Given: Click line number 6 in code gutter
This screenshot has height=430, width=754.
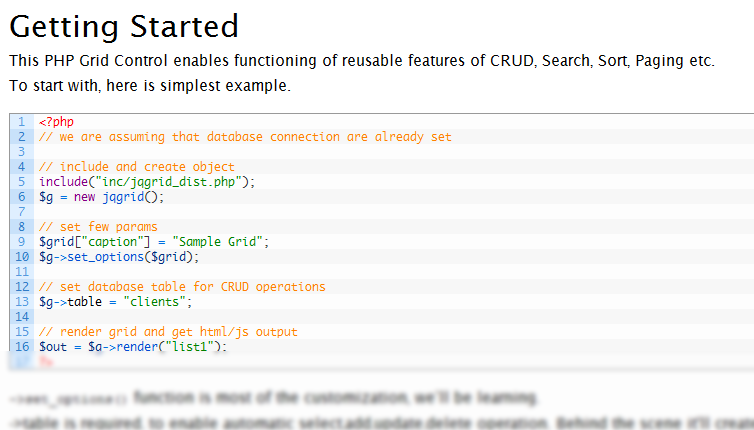Looking at the screenshot, I should [21, 197].
